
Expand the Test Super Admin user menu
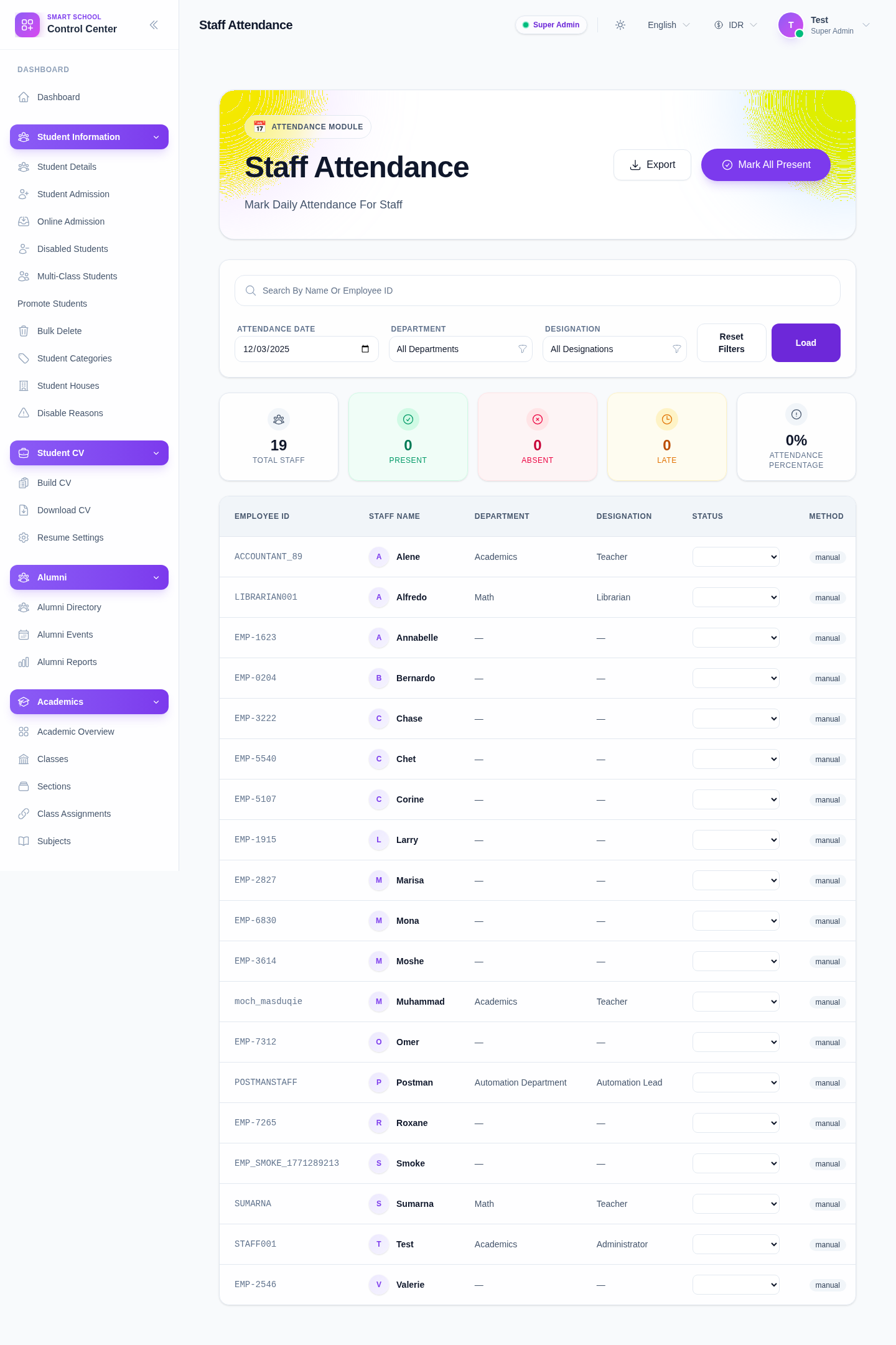pos(824,25)
